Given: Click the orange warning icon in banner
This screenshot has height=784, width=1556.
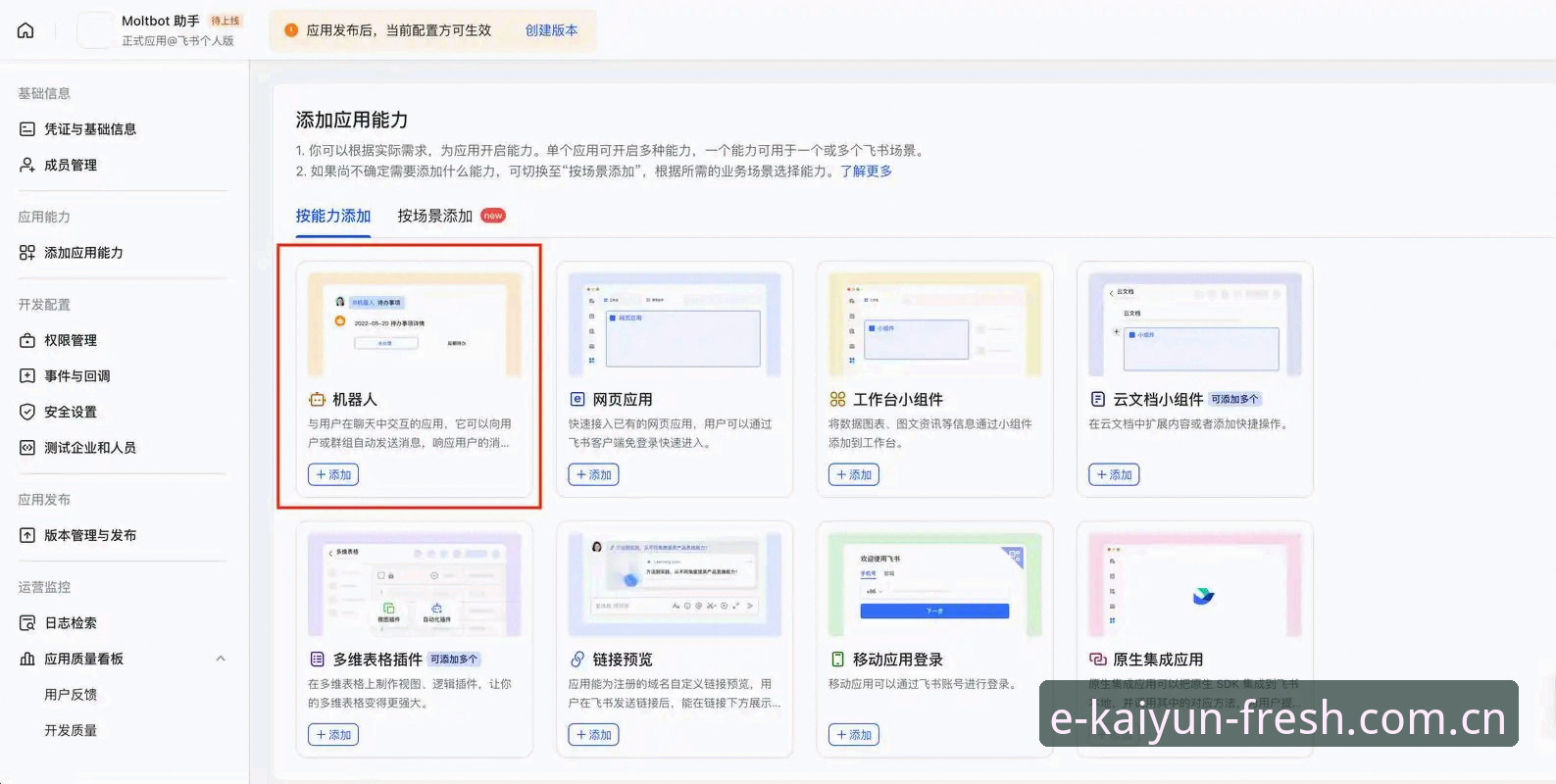Looking at the screenshot, I should click(291, 30).
